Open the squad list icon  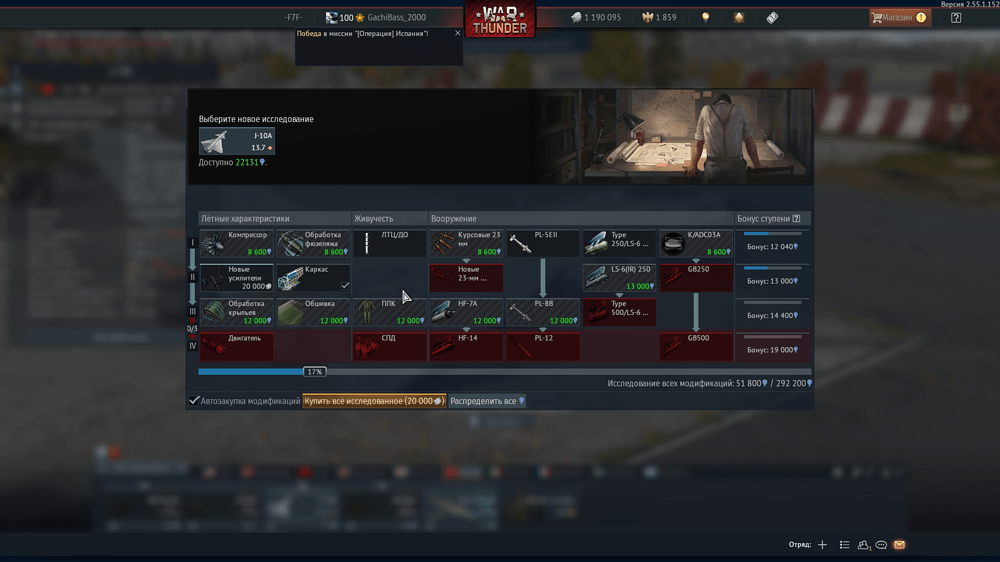point(844,545)
